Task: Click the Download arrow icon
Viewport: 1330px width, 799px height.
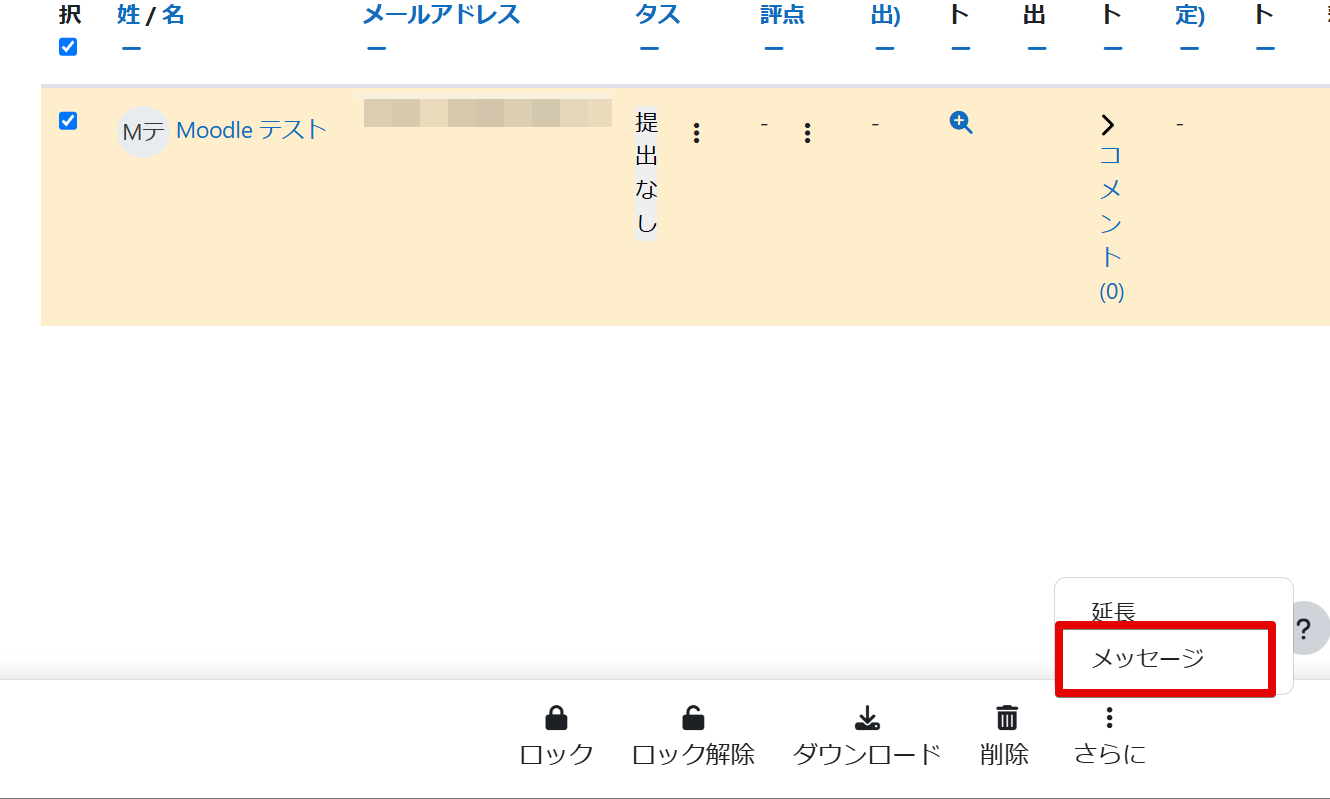Action: point(866,716)
